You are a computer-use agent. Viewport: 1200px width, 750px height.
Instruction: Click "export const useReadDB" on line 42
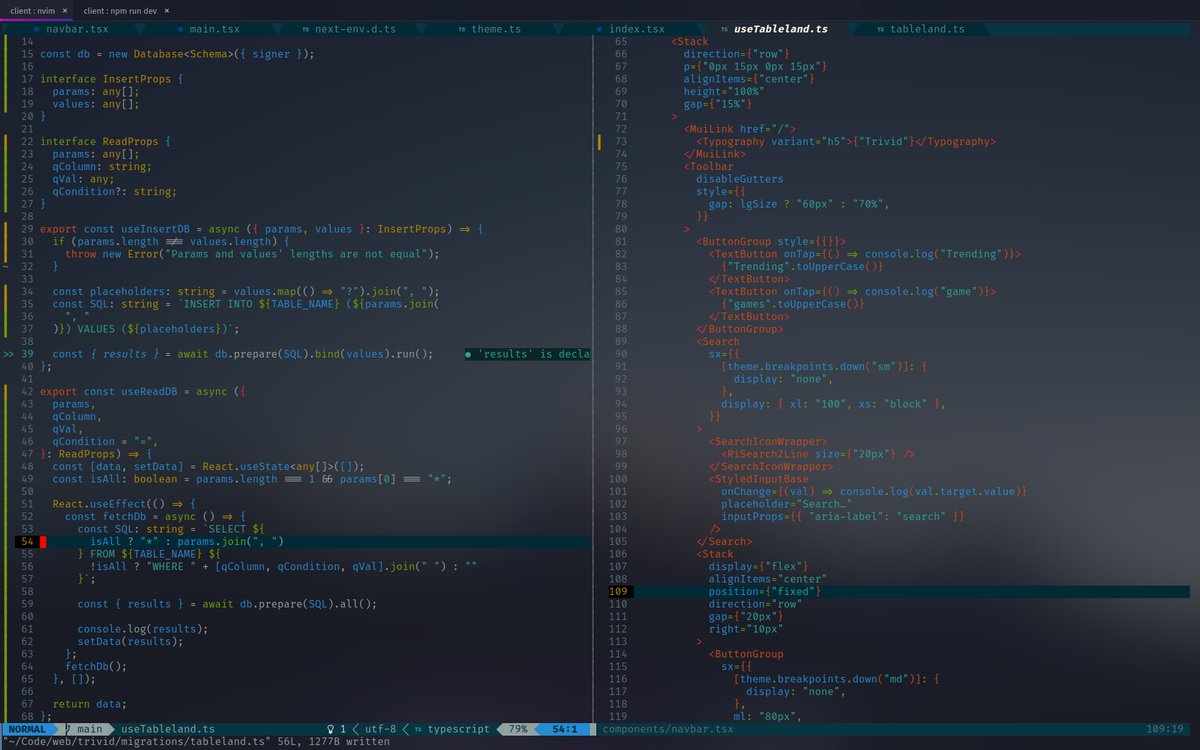pos(107,391)
